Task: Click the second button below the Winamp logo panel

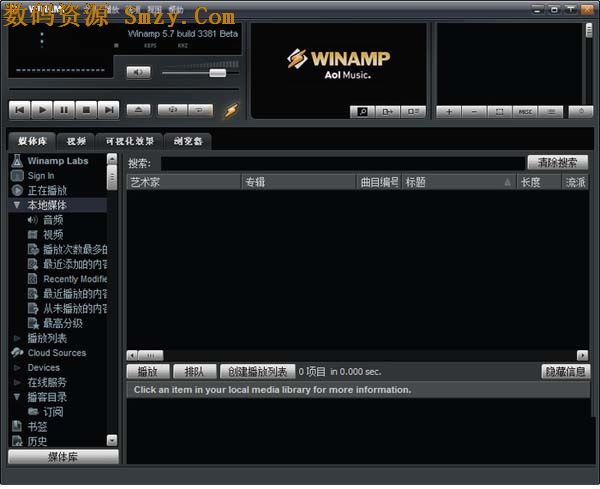Action: (388, 112)
